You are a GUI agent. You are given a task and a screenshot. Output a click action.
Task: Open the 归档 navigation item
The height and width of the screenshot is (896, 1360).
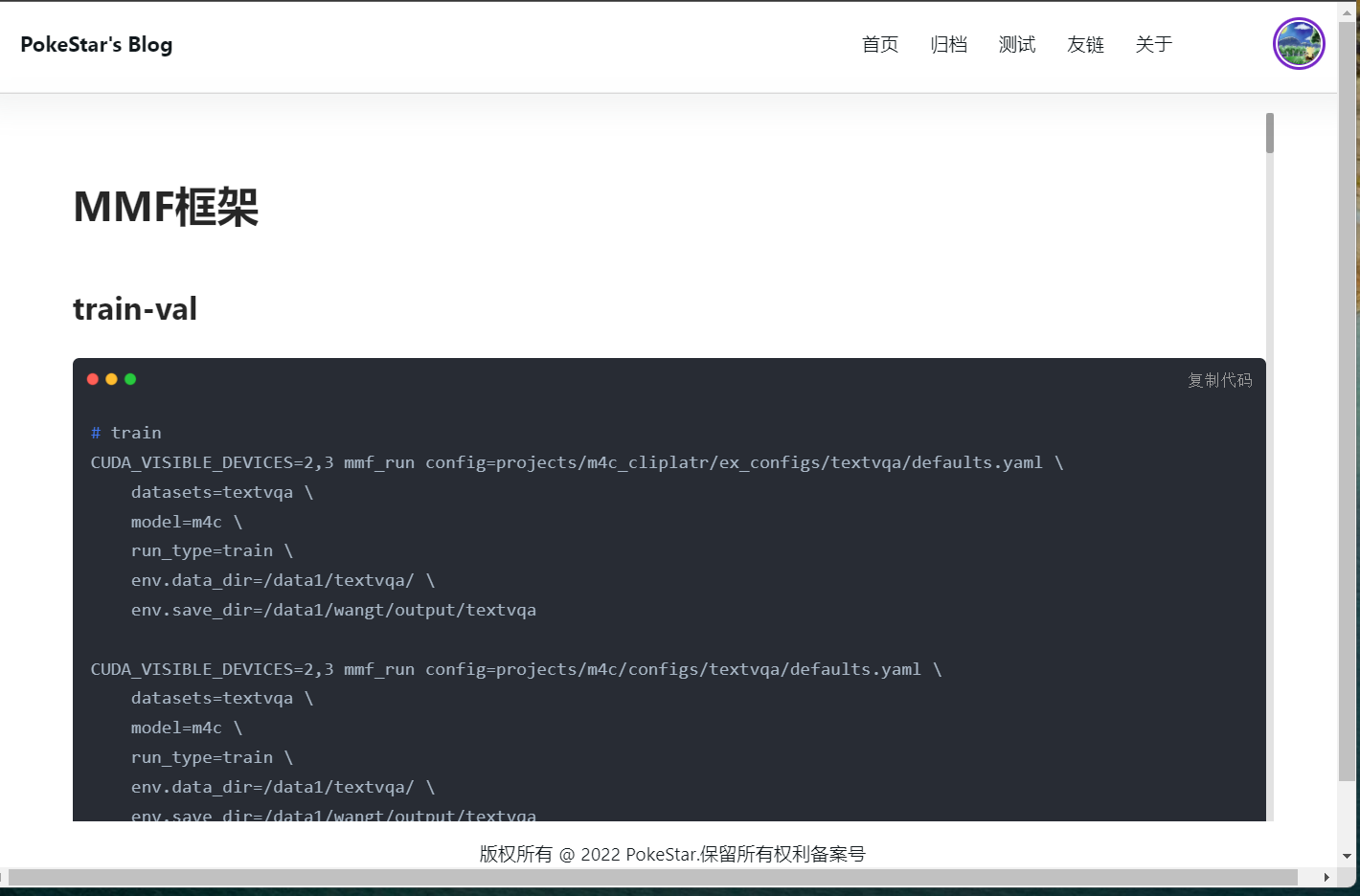point(948,44)
